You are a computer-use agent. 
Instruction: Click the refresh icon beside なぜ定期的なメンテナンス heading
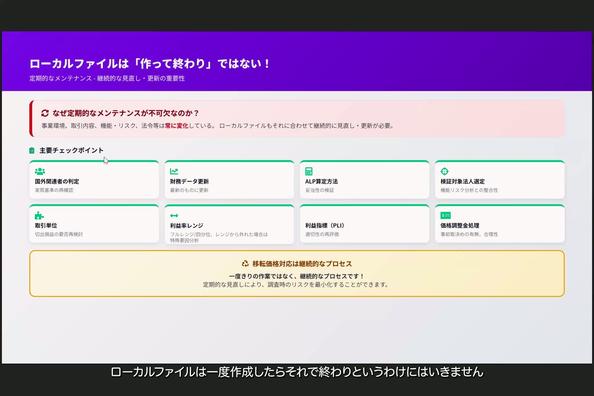tap(45, 113)
